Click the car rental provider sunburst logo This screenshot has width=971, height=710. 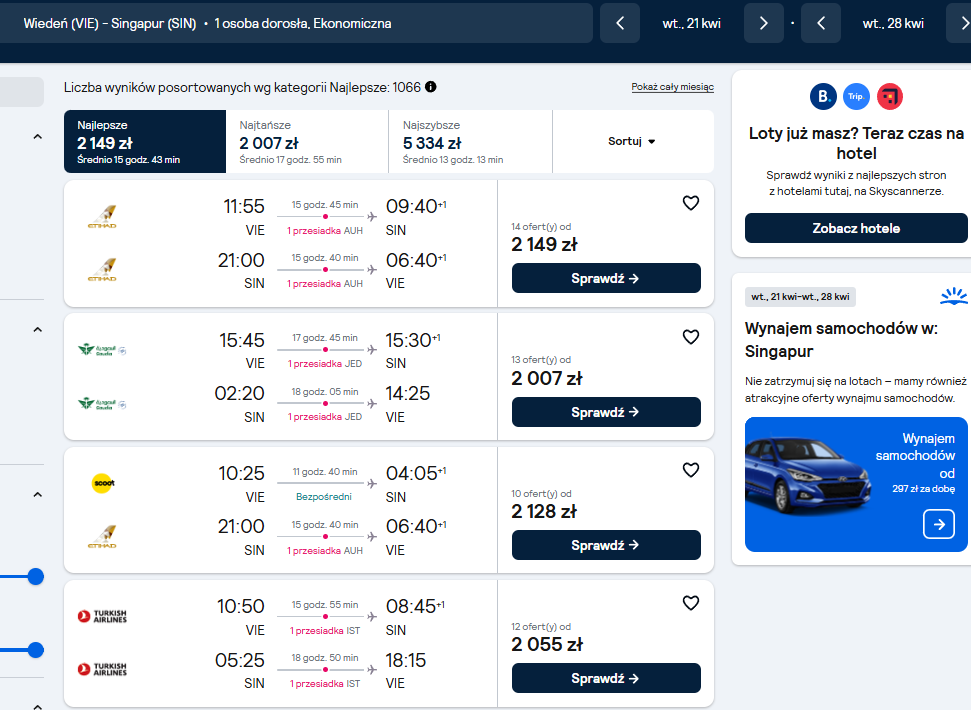(x=954, y=297)
